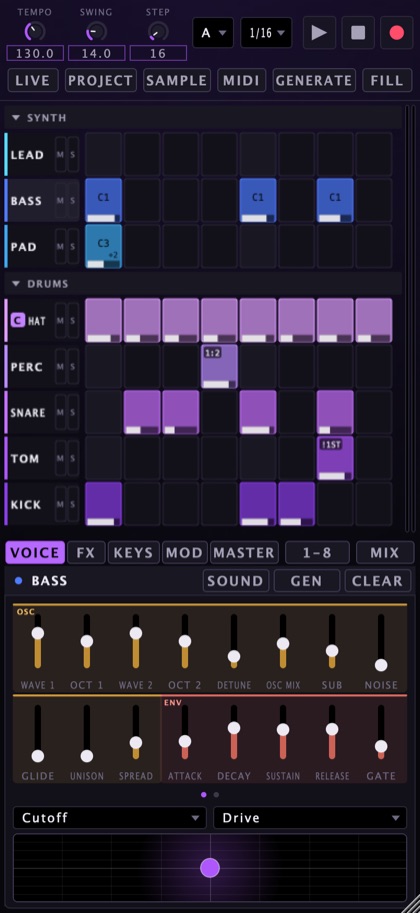Screen dimensions: 420x913
Task: Open the MIX view
Action: click(x=385, y=553)
